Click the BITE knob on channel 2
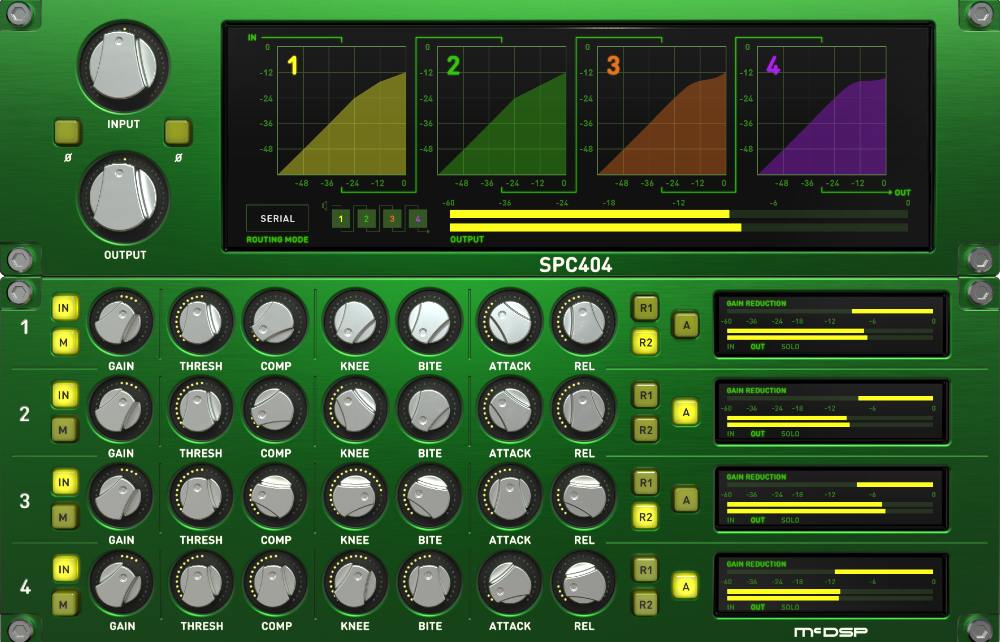The image size is (1000, 642). (432, 409)
